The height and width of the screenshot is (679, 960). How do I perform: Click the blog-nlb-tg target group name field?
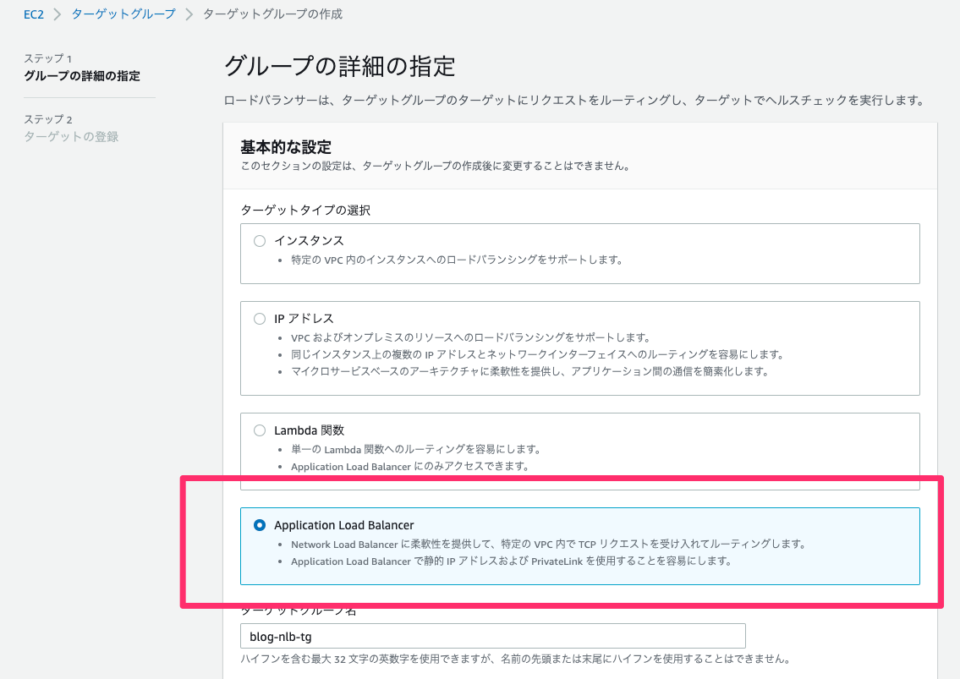coord(493,636)
